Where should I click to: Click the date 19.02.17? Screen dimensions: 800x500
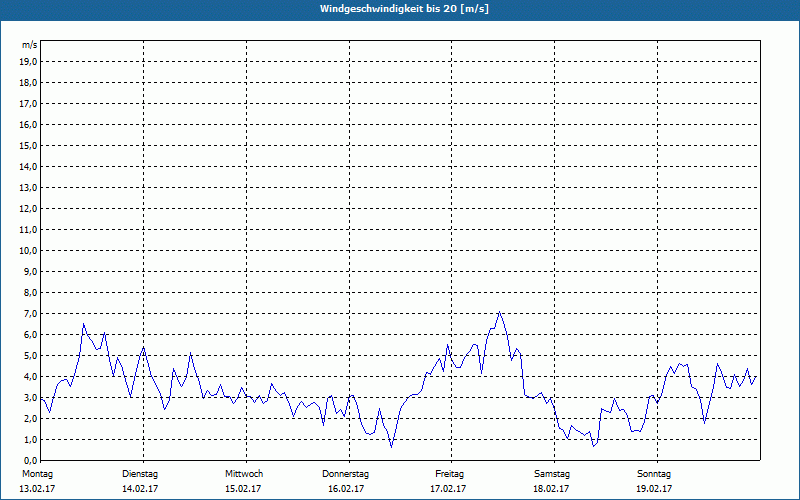pos(654,489)
